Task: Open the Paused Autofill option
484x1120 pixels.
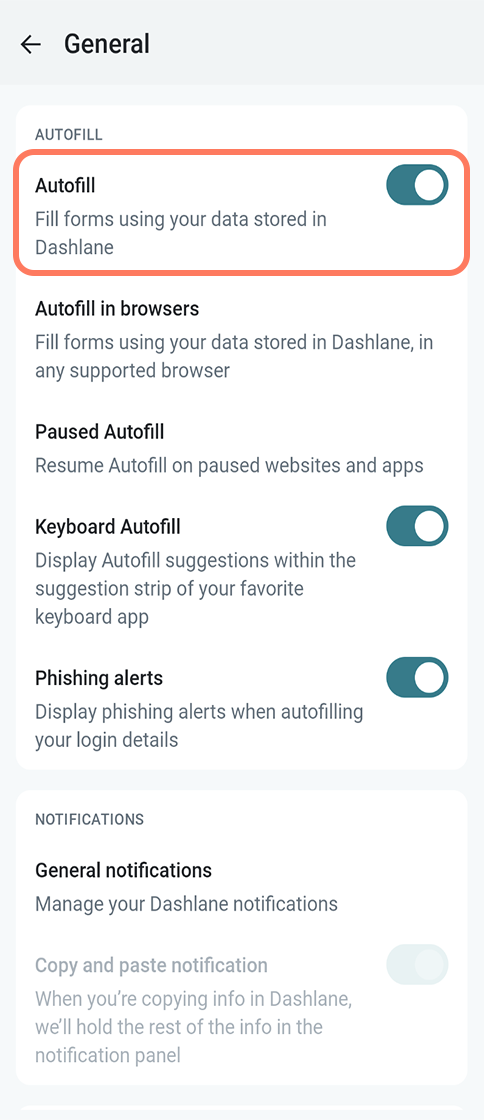Action: coord(242,448)
